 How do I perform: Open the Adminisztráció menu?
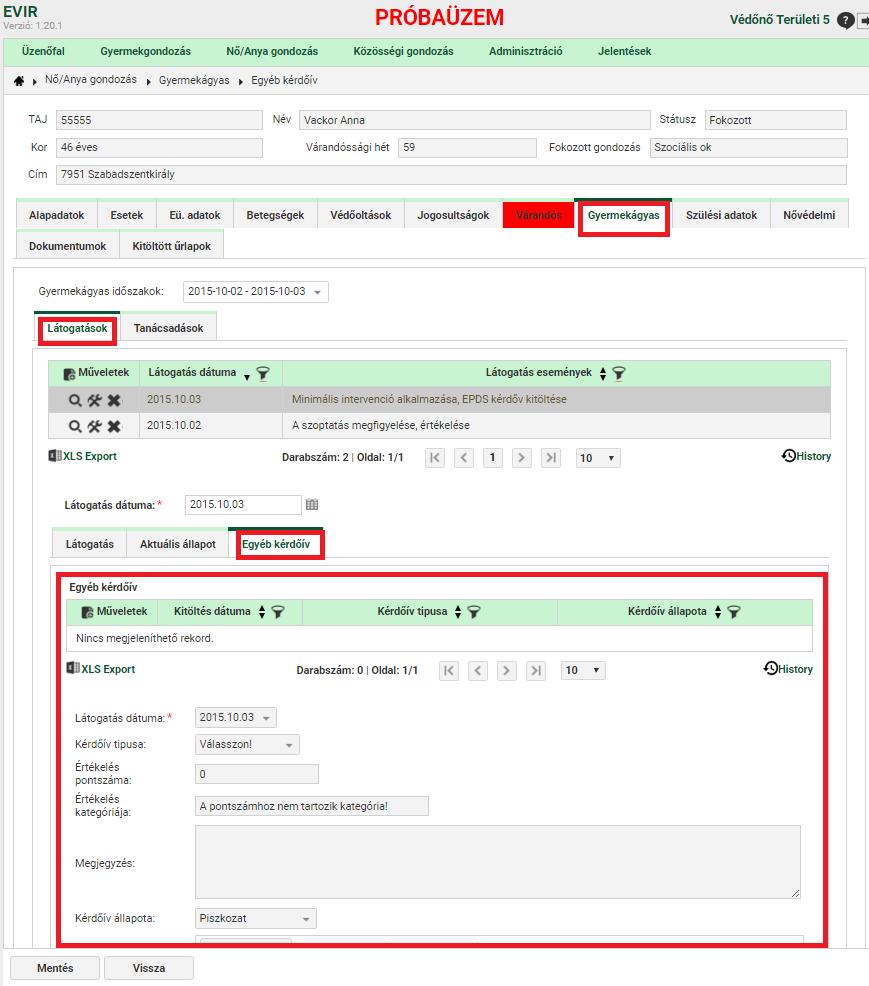click(526, 52)
